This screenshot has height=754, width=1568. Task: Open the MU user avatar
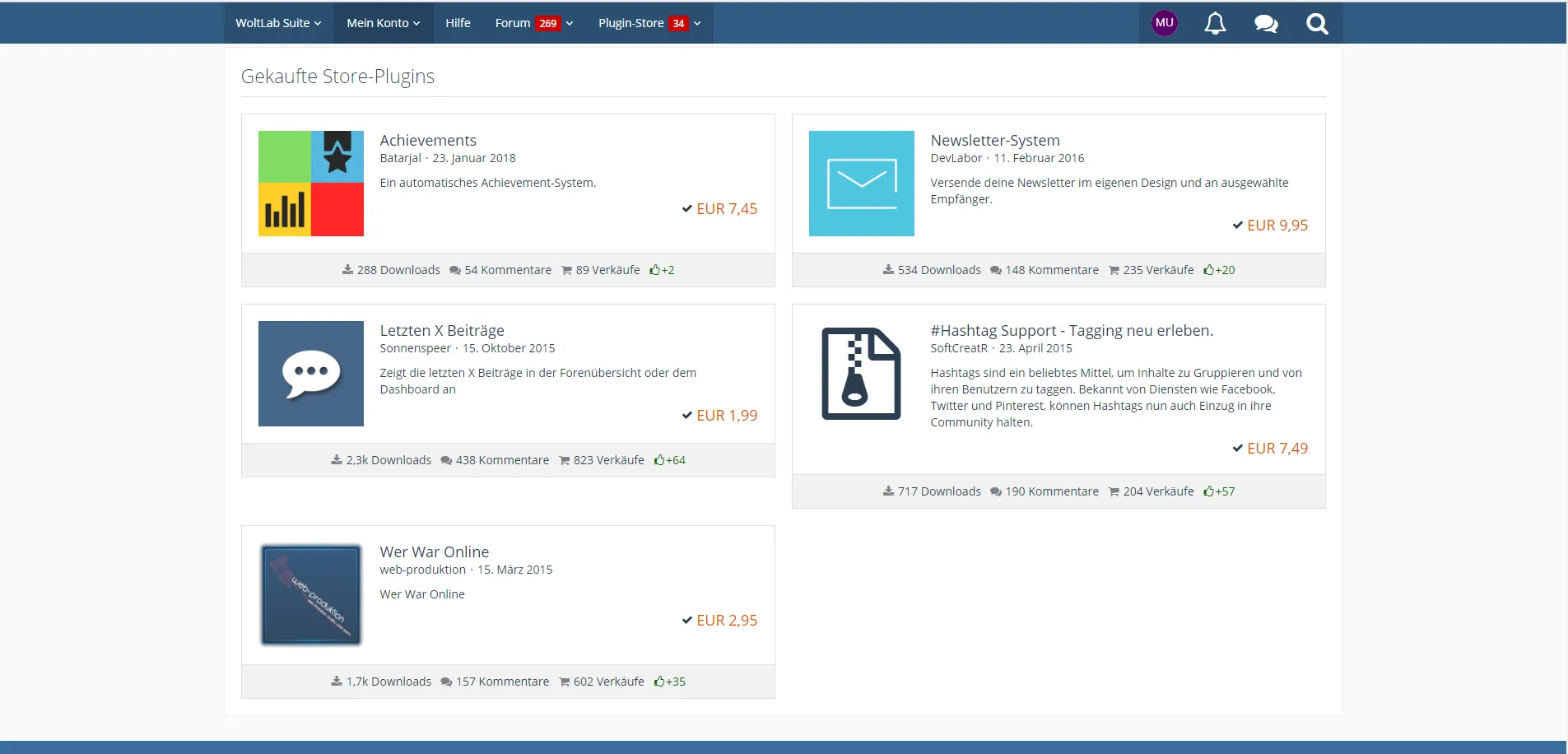(x=1164, y=23)
